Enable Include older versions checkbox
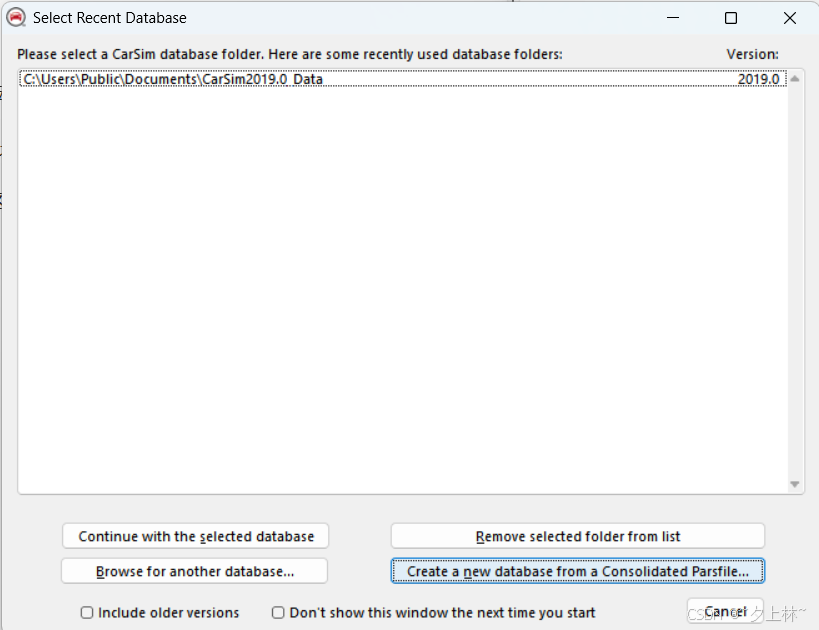The image size is (819, 630). click(87, 612)
